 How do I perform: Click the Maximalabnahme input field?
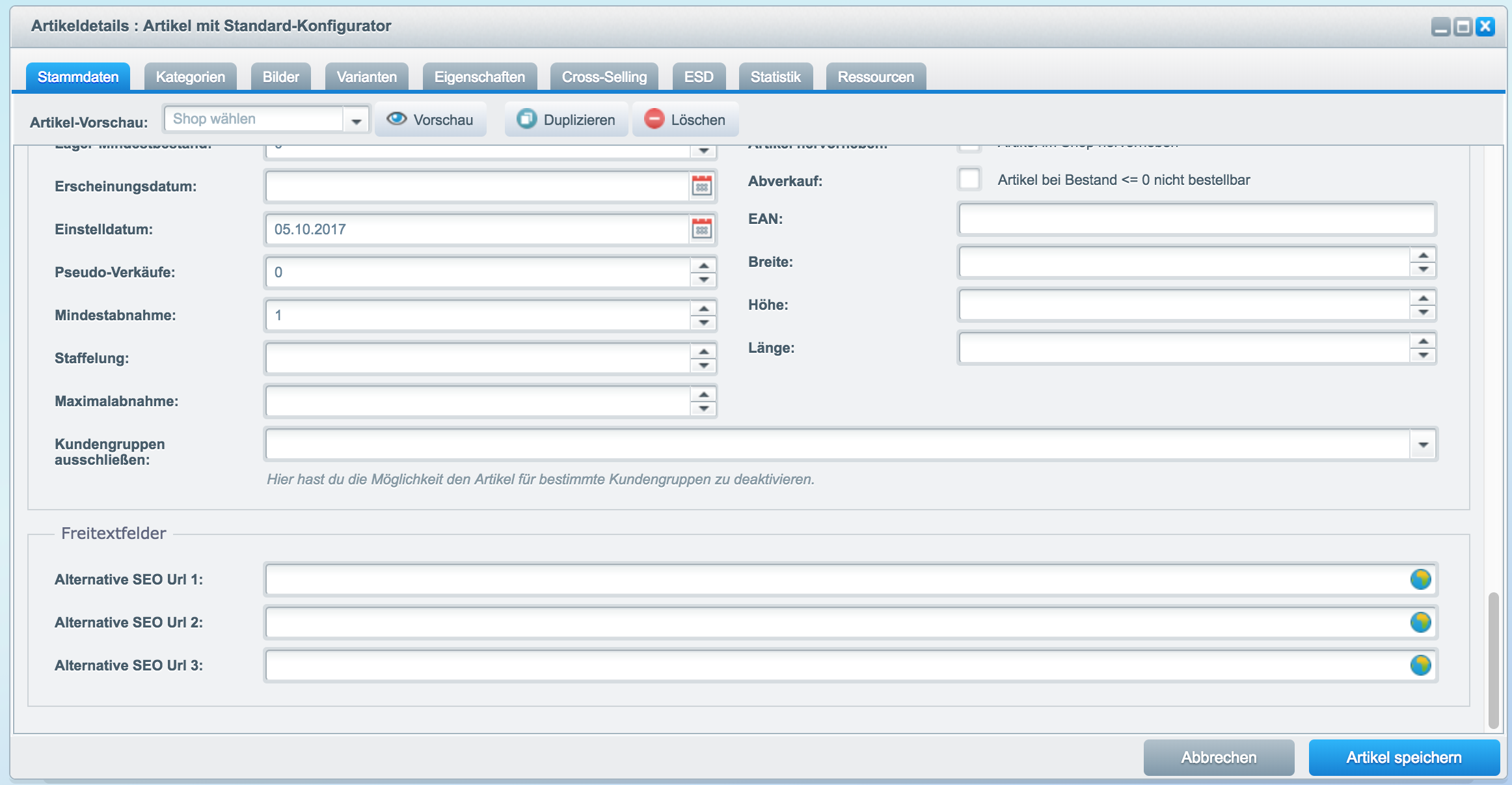pyautogui.click(x=478, y=401)
